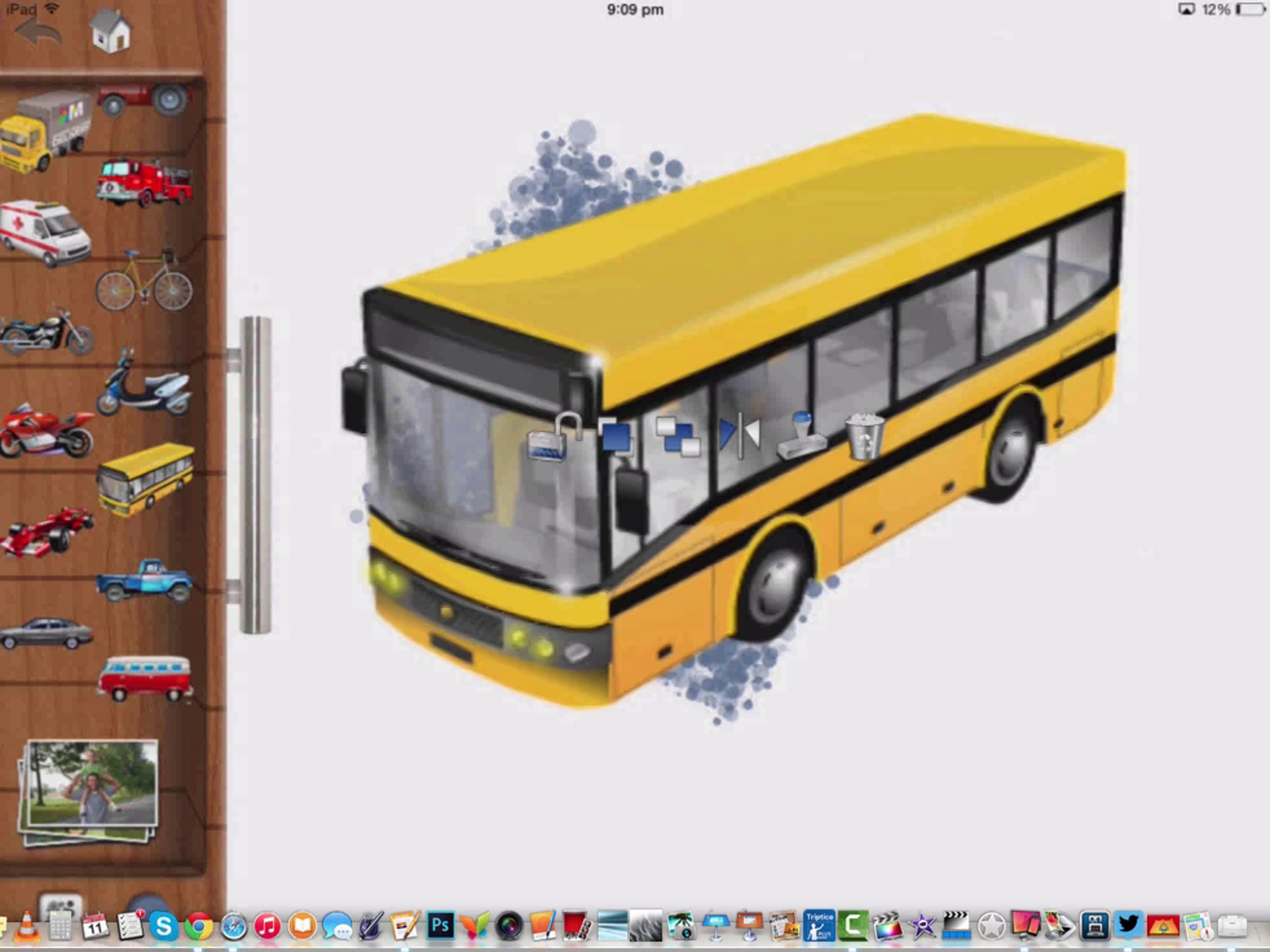Viewport: 1270px width, 952px height.
Task: Open Photoshop from the dock
Action: pos(440,926)
